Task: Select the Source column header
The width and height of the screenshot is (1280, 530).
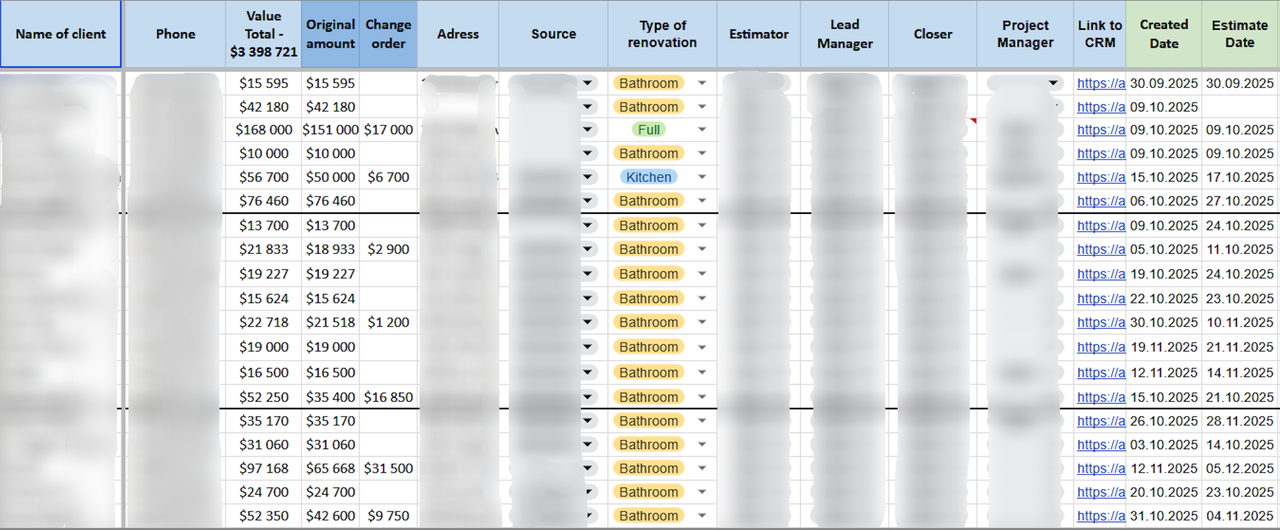Action: pos(554,34)
